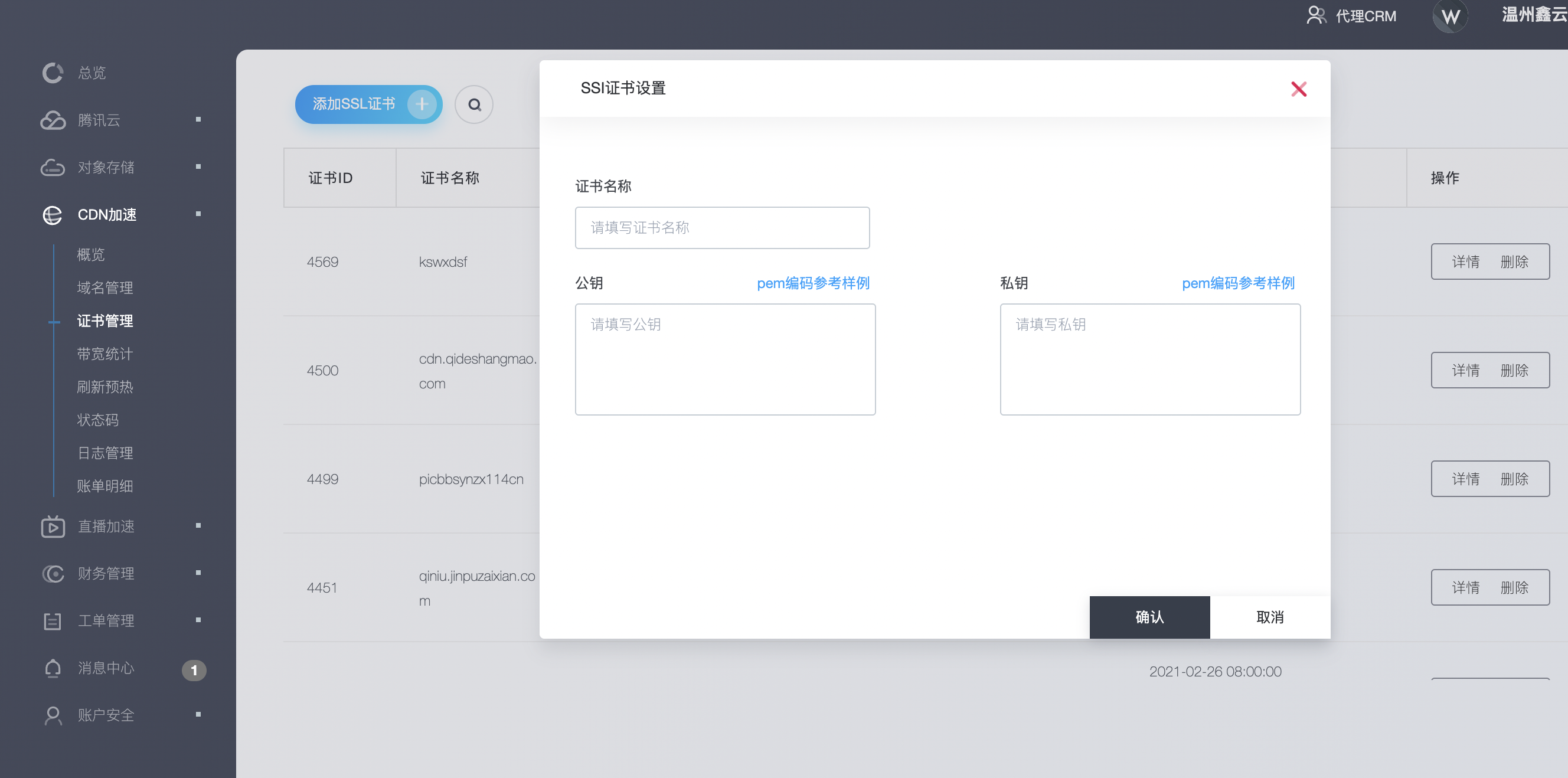Open 公钥 pem编码参考样例 link
Viewport: 1568px width, 778px height.
[812, 283]
